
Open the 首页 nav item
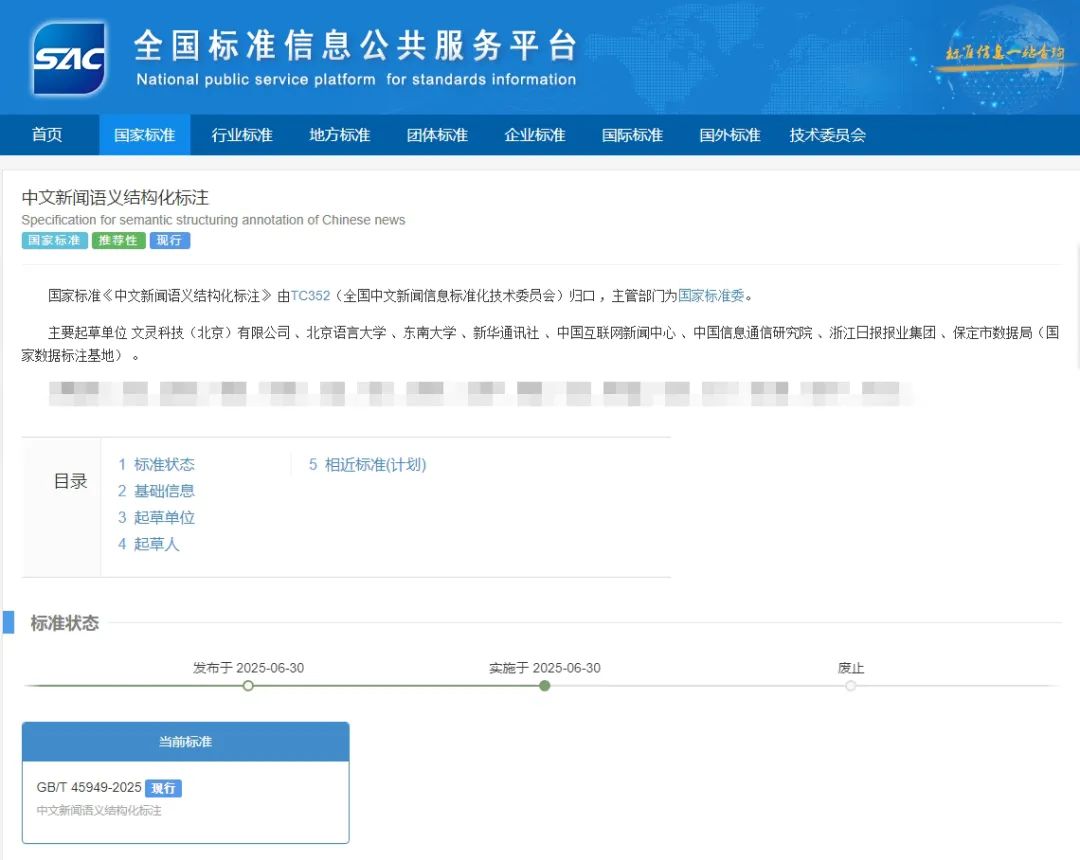[47, 135]
